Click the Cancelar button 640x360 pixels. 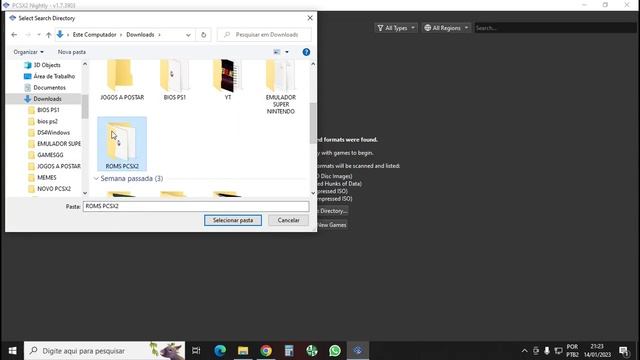(288, 220)
